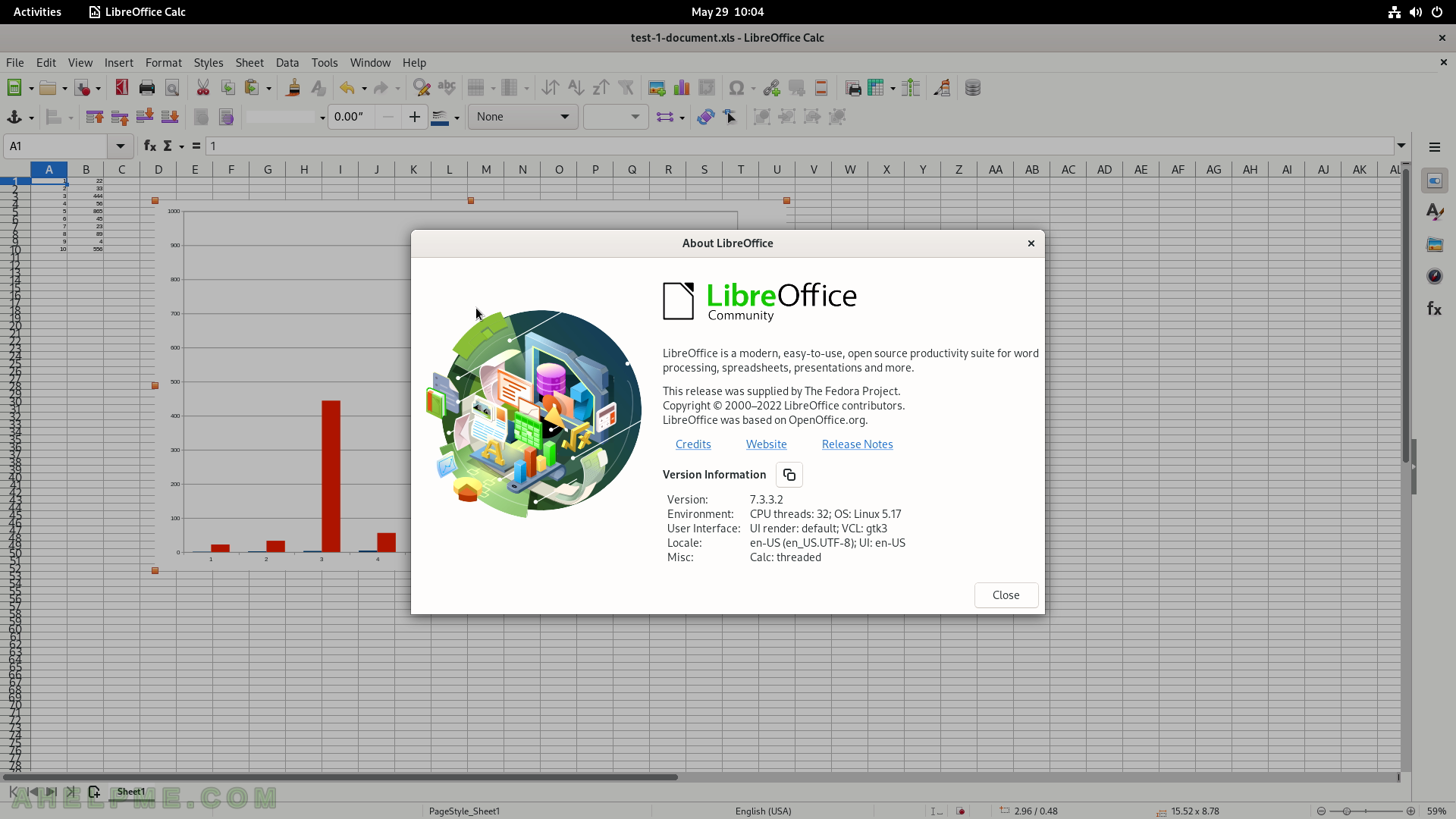Click the Insert Chart icon
1456x819 pixels.
[x=682, y=88]
